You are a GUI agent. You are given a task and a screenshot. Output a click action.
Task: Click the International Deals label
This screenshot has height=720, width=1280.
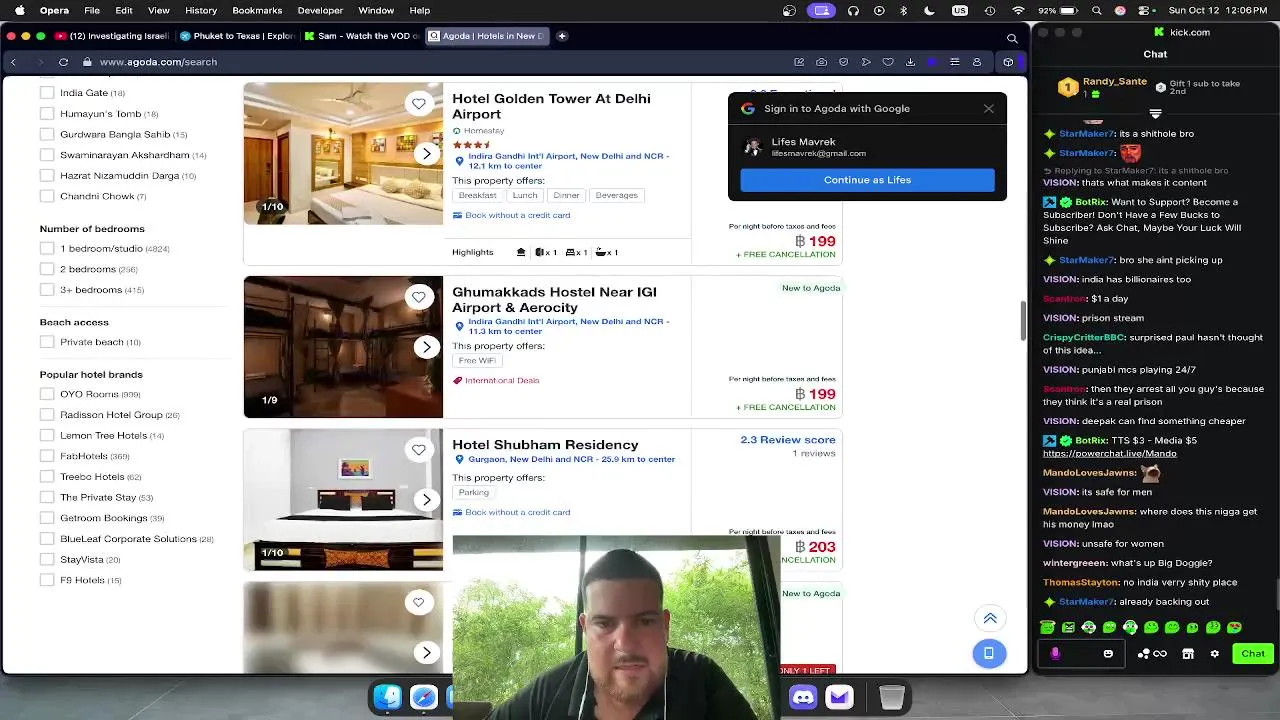pyautogui.click(x=502, y=380)
